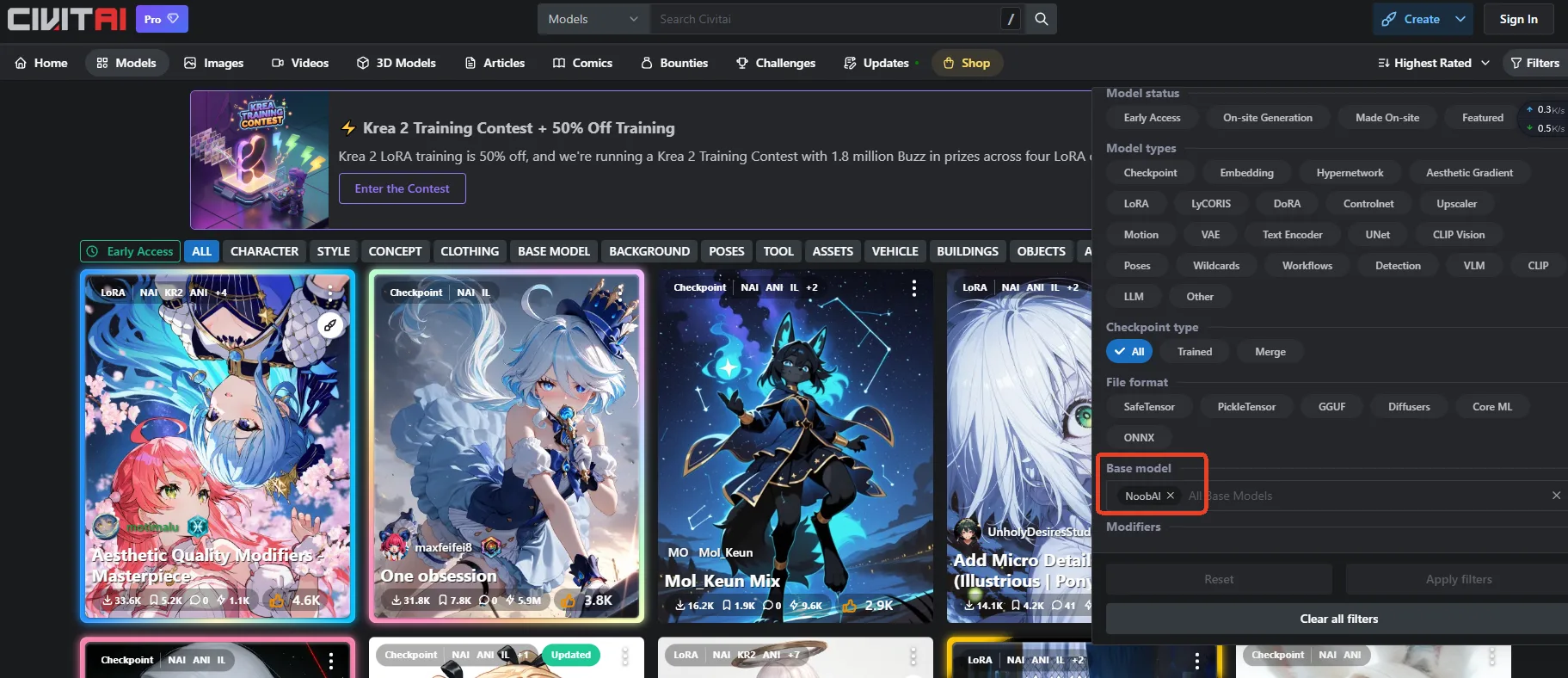The height and width of the screenshot is (678, 1568).
Task: Toggle the Featured model status filter
Action: 1483,118
